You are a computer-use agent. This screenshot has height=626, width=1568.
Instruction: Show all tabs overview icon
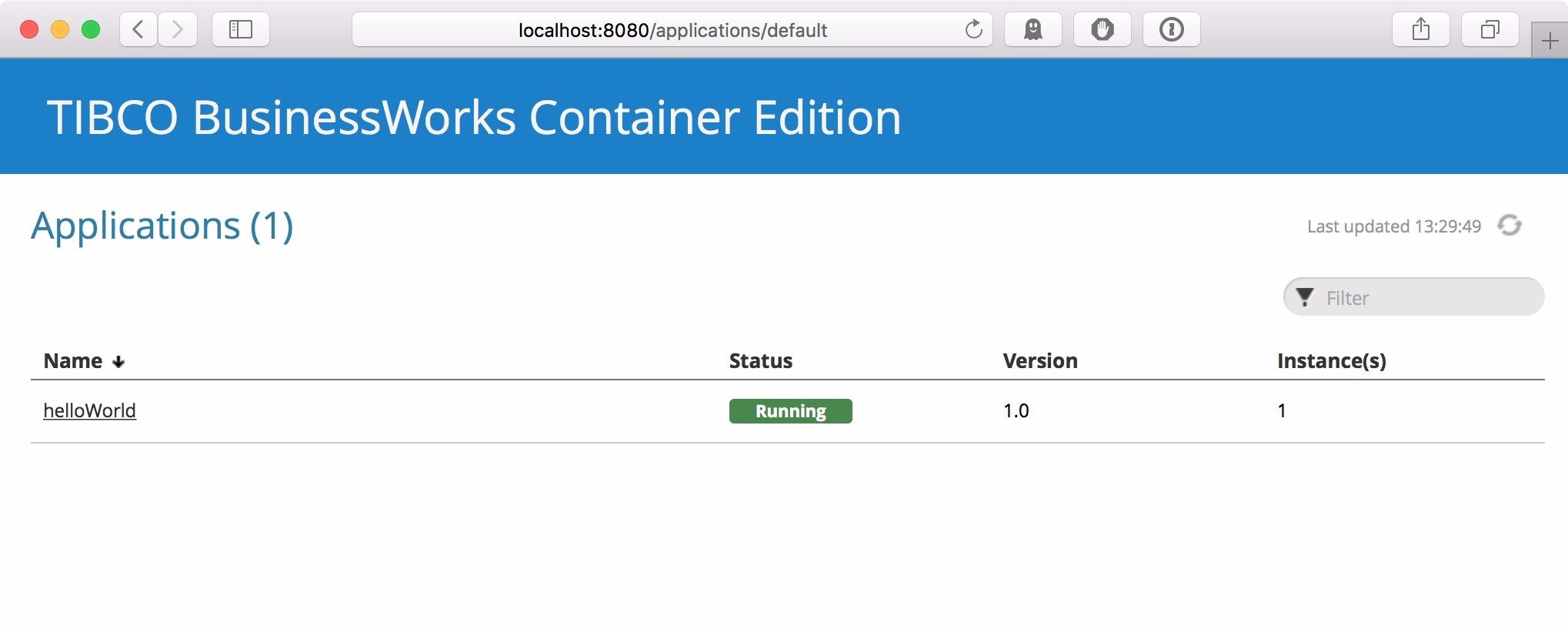(1490, 30)
